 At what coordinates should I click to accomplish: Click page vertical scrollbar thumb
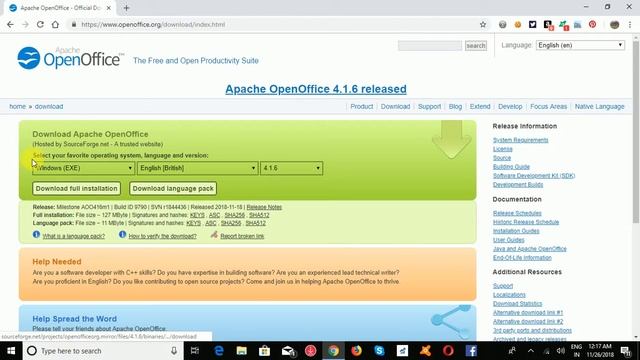tap(636, 131)
